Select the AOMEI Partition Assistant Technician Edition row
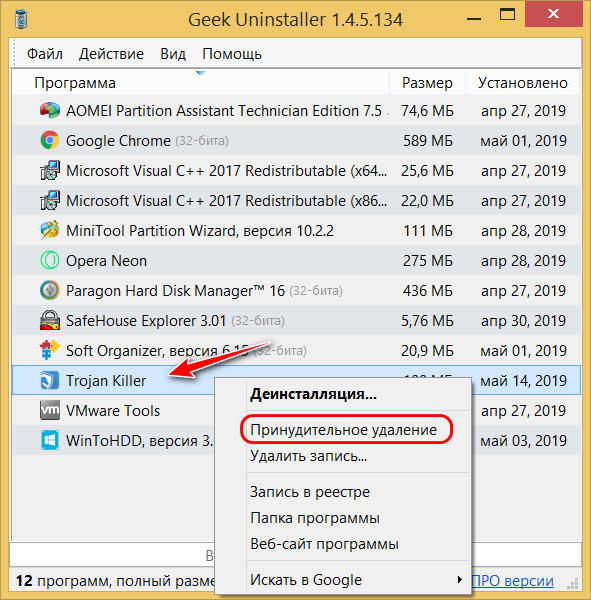Viewport: 591px width, 600px height. 296,111
